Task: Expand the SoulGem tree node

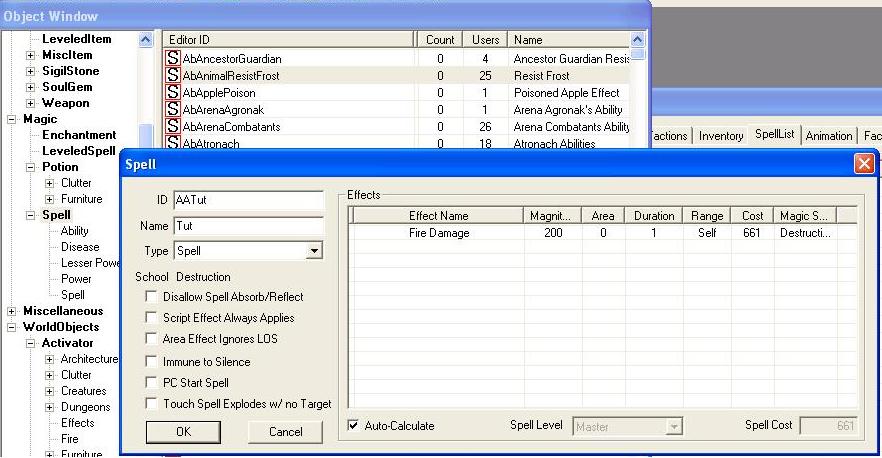Action: click(x=30, y=87)
